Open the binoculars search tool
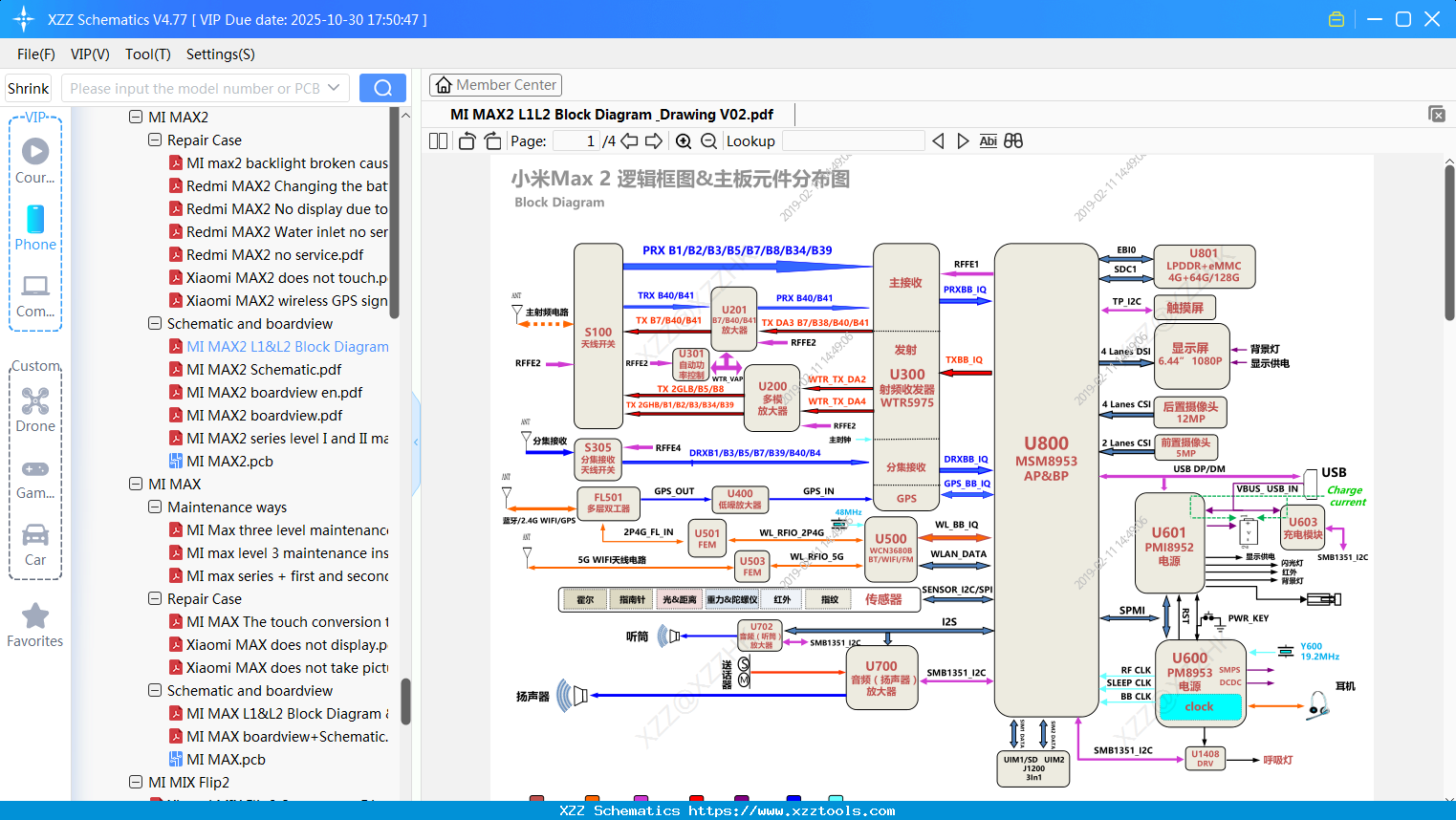 tap(1013, 140)
